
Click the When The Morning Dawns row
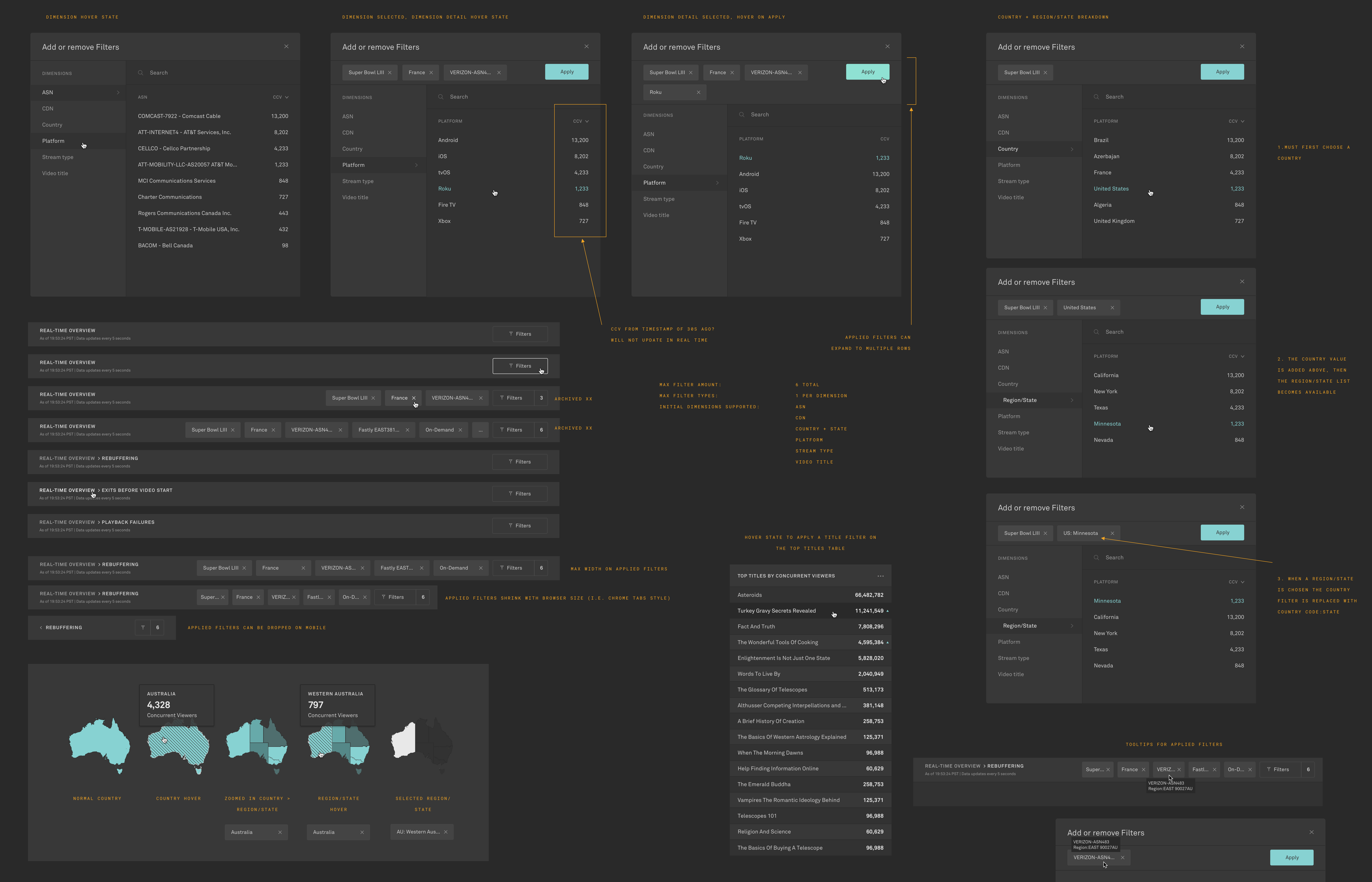tap(810, 753)
